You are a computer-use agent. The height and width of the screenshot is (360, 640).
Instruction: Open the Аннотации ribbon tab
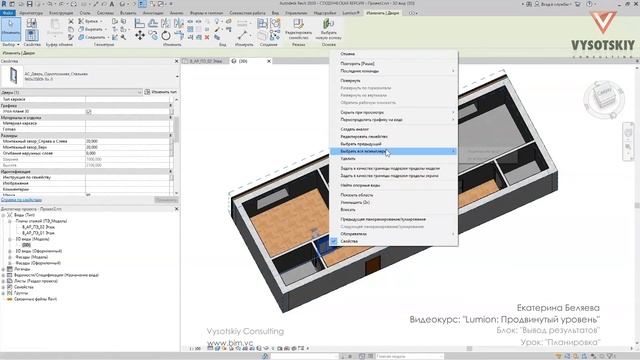coord(153,13)
